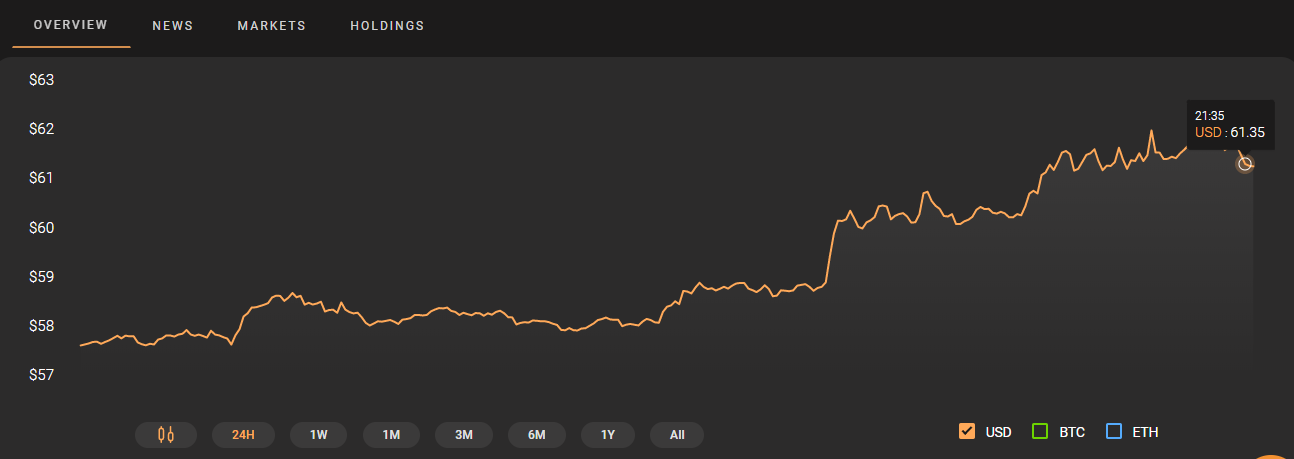Click the USD : 61.35 tooltip value

coord(1230,132)
